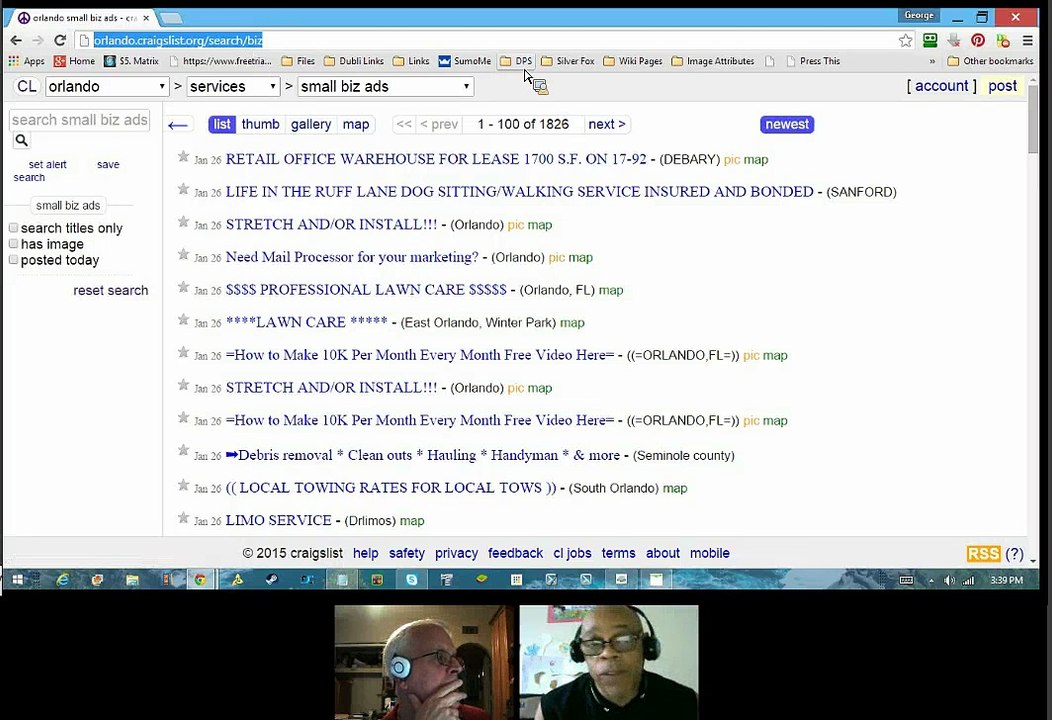Open the Apps shortcut in bookmarks bar
This screenshot has width=1052, height=720.
coord(26,61)
